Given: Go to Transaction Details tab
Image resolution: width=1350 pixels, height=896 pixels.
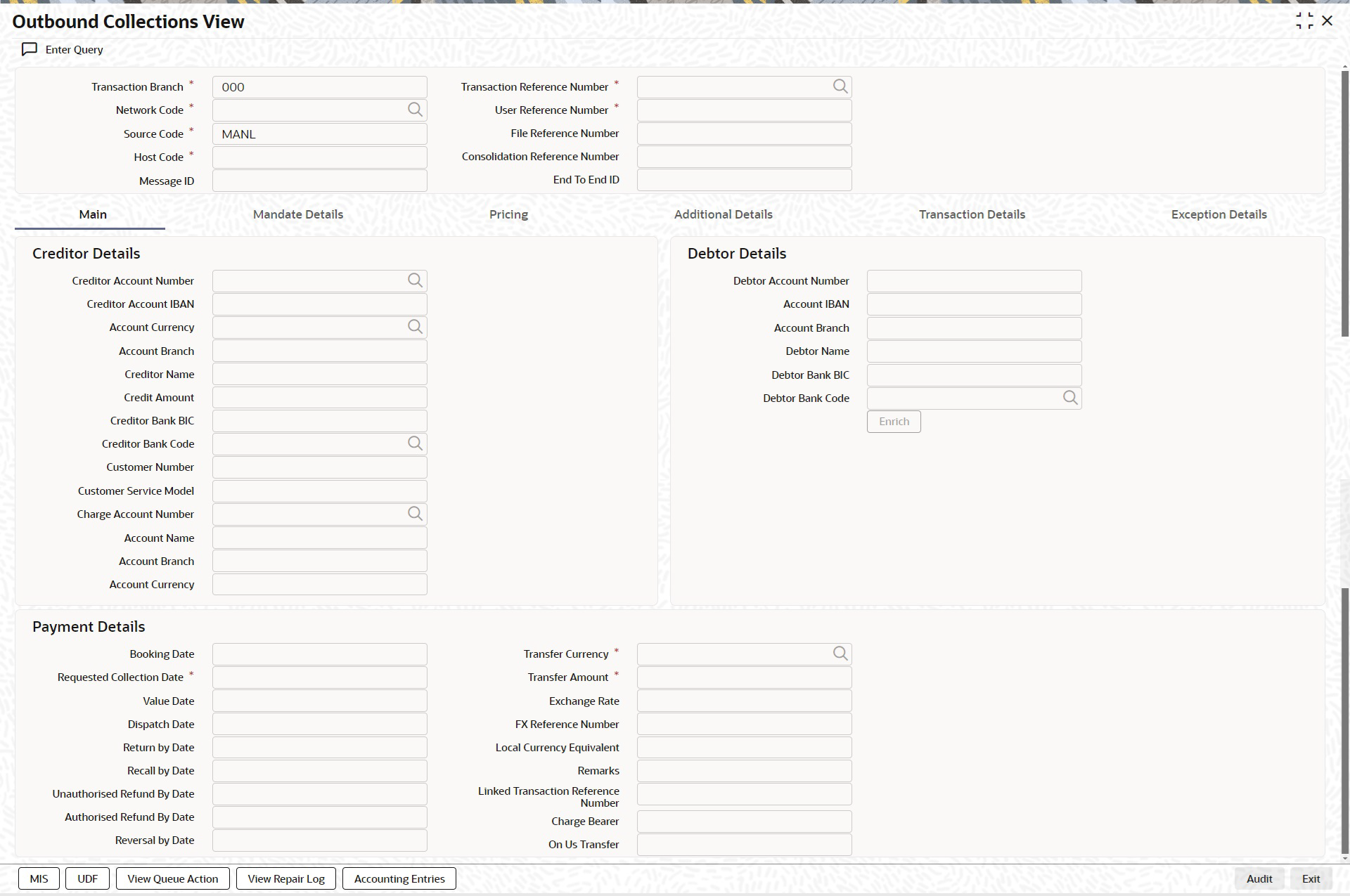Looking at the screenshot, I should 972,214.
